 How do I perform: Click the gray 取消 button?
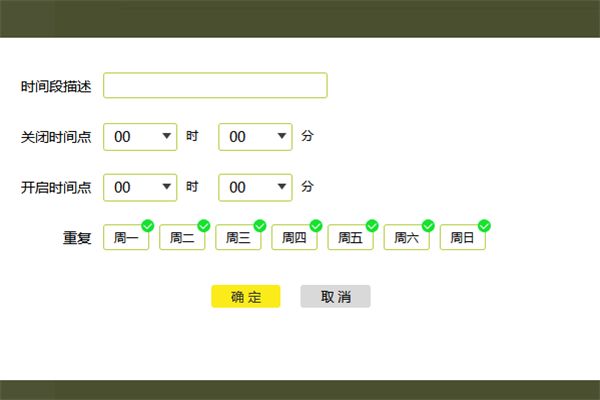tap(335, 297)
